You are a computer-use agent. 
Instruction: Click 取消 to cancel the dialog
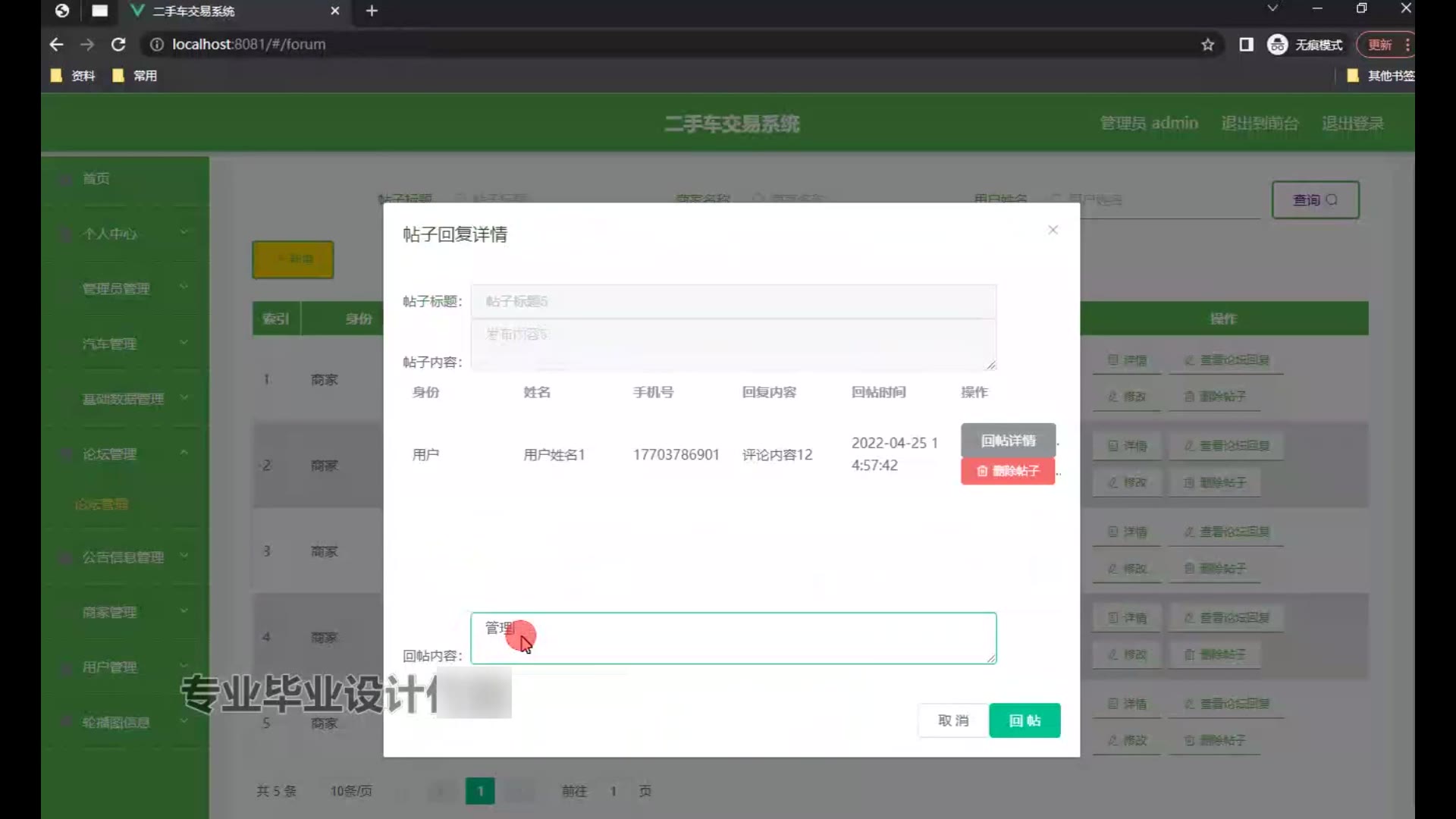tap(953, 720)
